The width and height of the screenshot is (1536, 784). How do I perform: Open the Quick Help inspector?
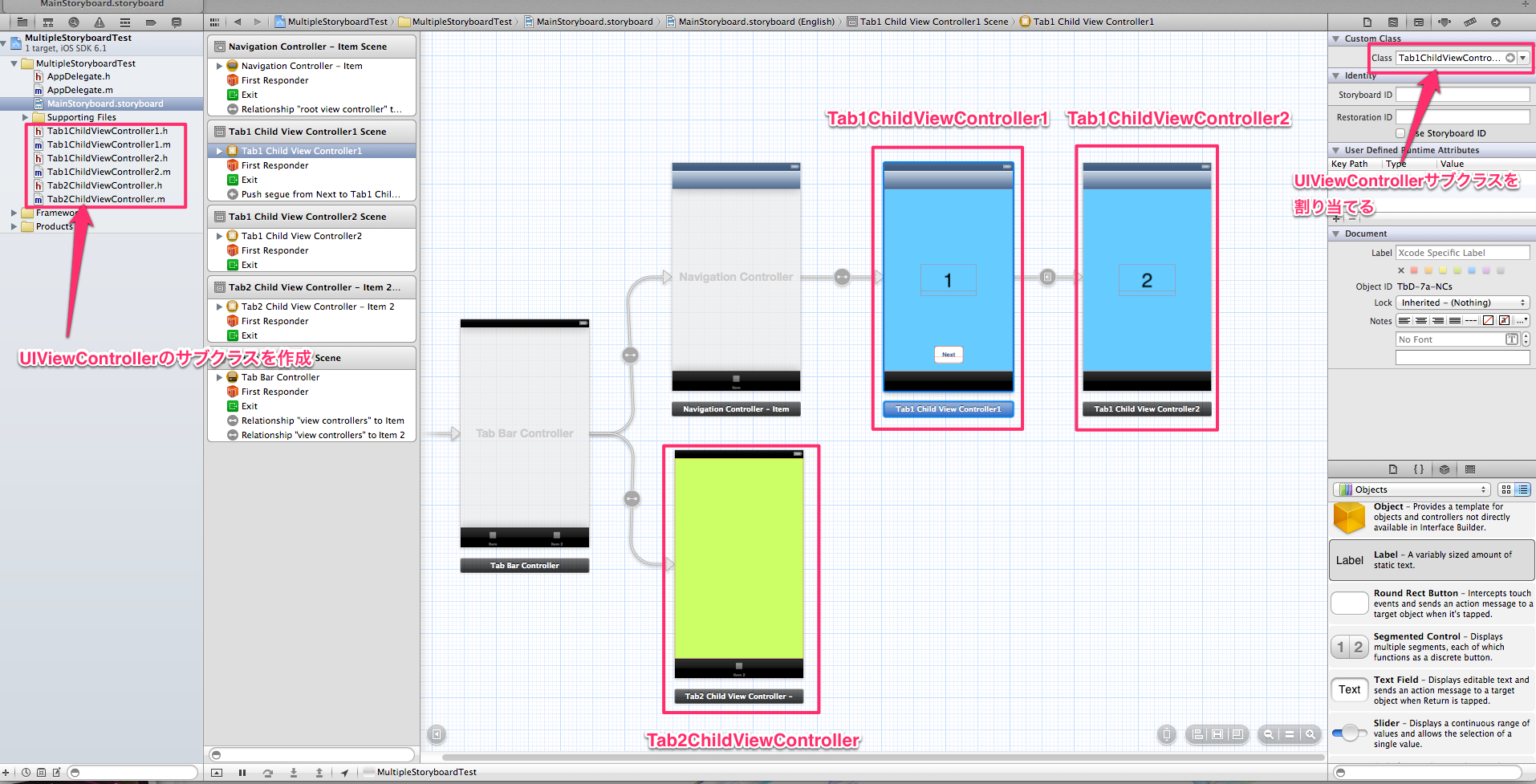coord(1393,22)
